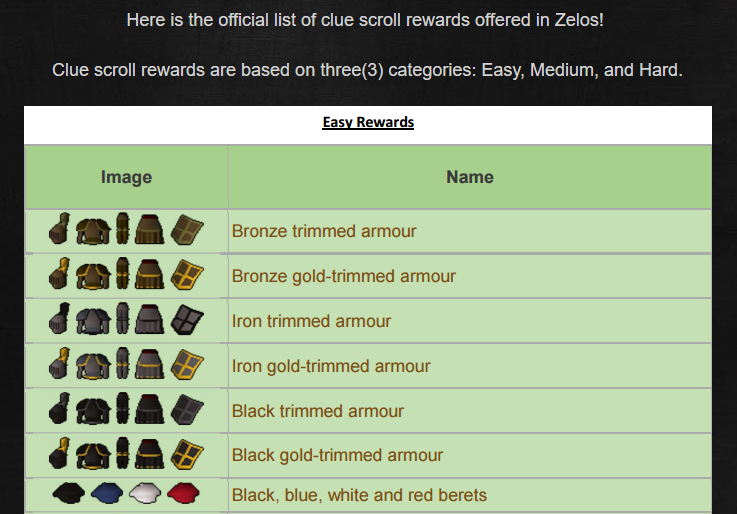Click the black beret icon

point(69,493)
